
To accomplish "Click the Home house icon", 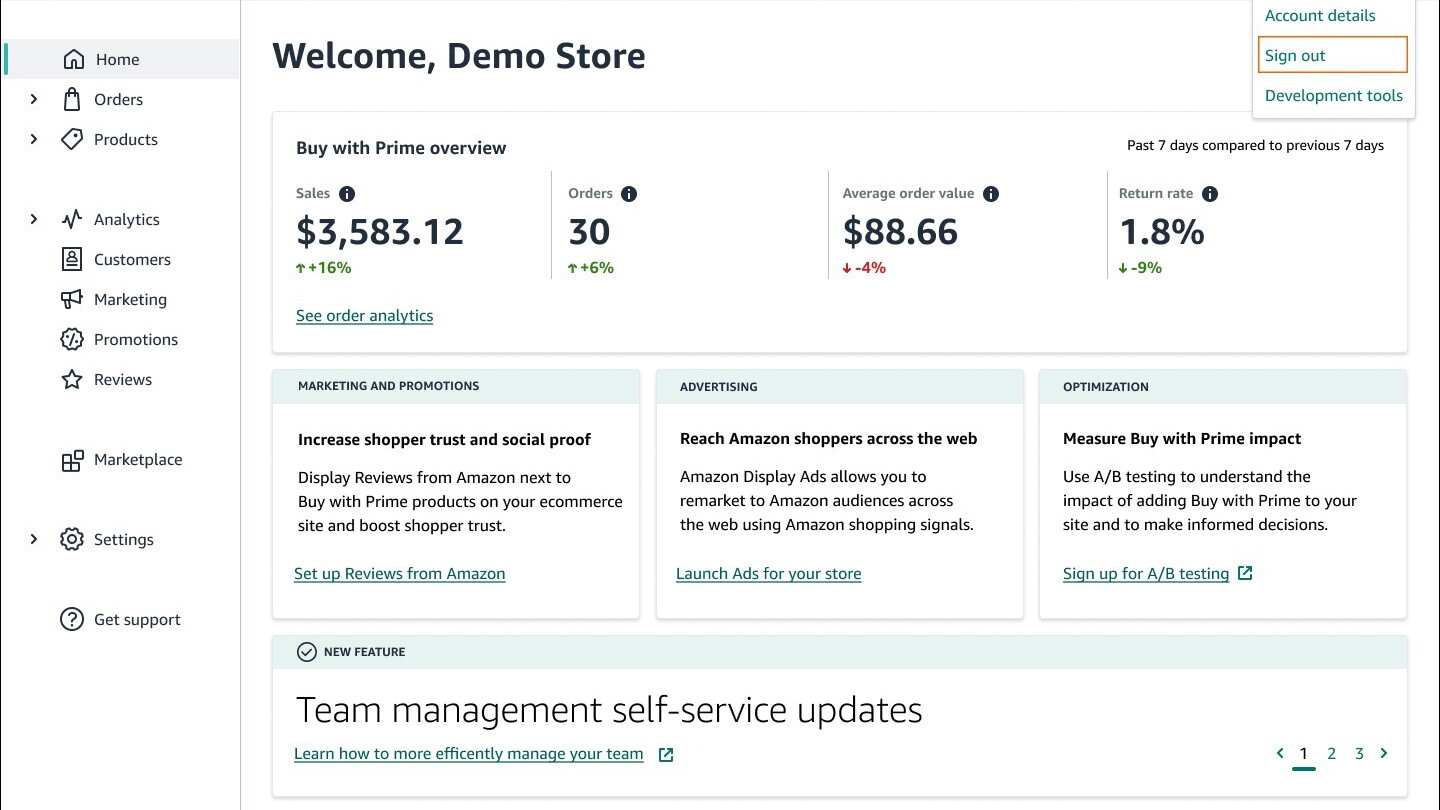I will (x=73, y=59).
